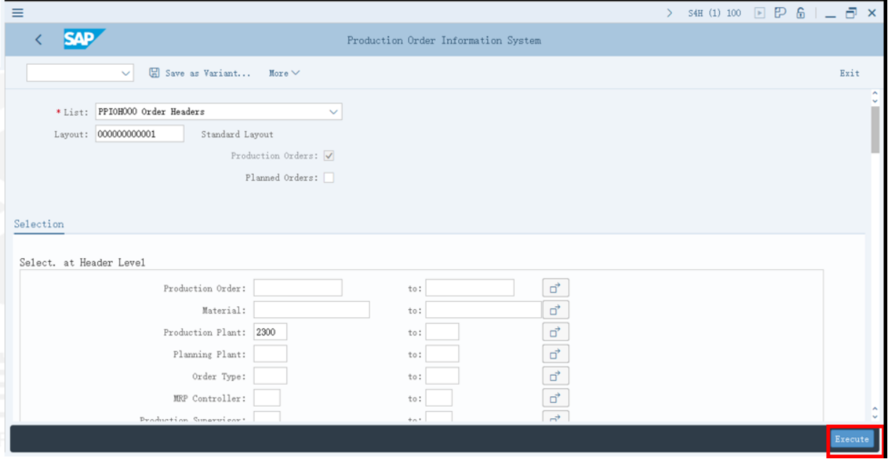
Task: Open multiple selection for Production Order
Action: [556, 288]
